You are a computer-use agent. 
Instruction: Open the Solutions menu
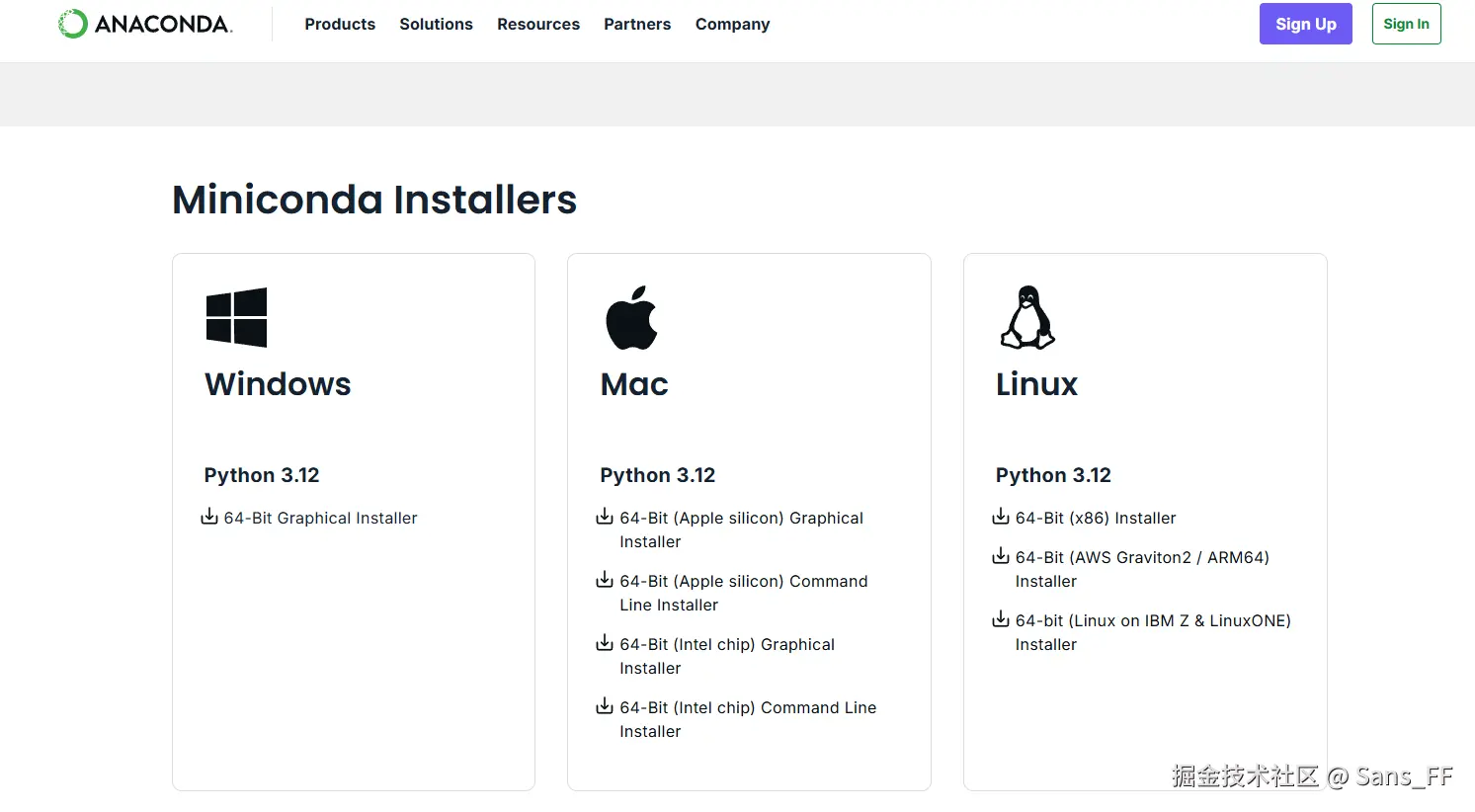[x=436, y=24]
